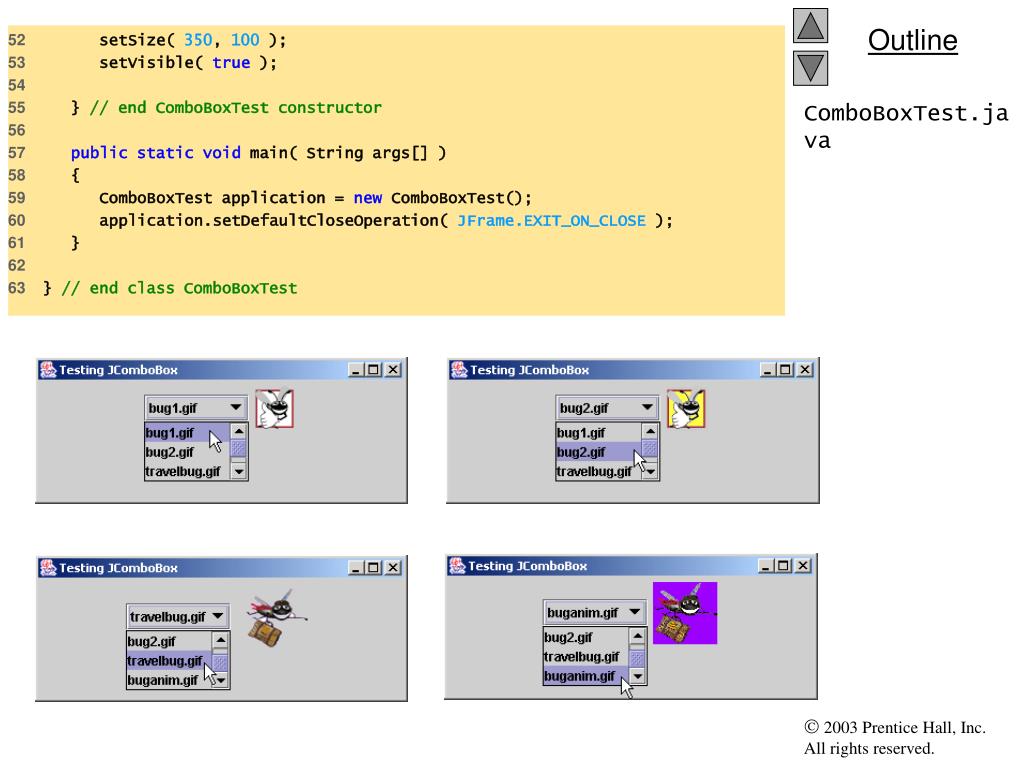Maximize the bug1.gif Testing JComboBox window

[373, 370]
